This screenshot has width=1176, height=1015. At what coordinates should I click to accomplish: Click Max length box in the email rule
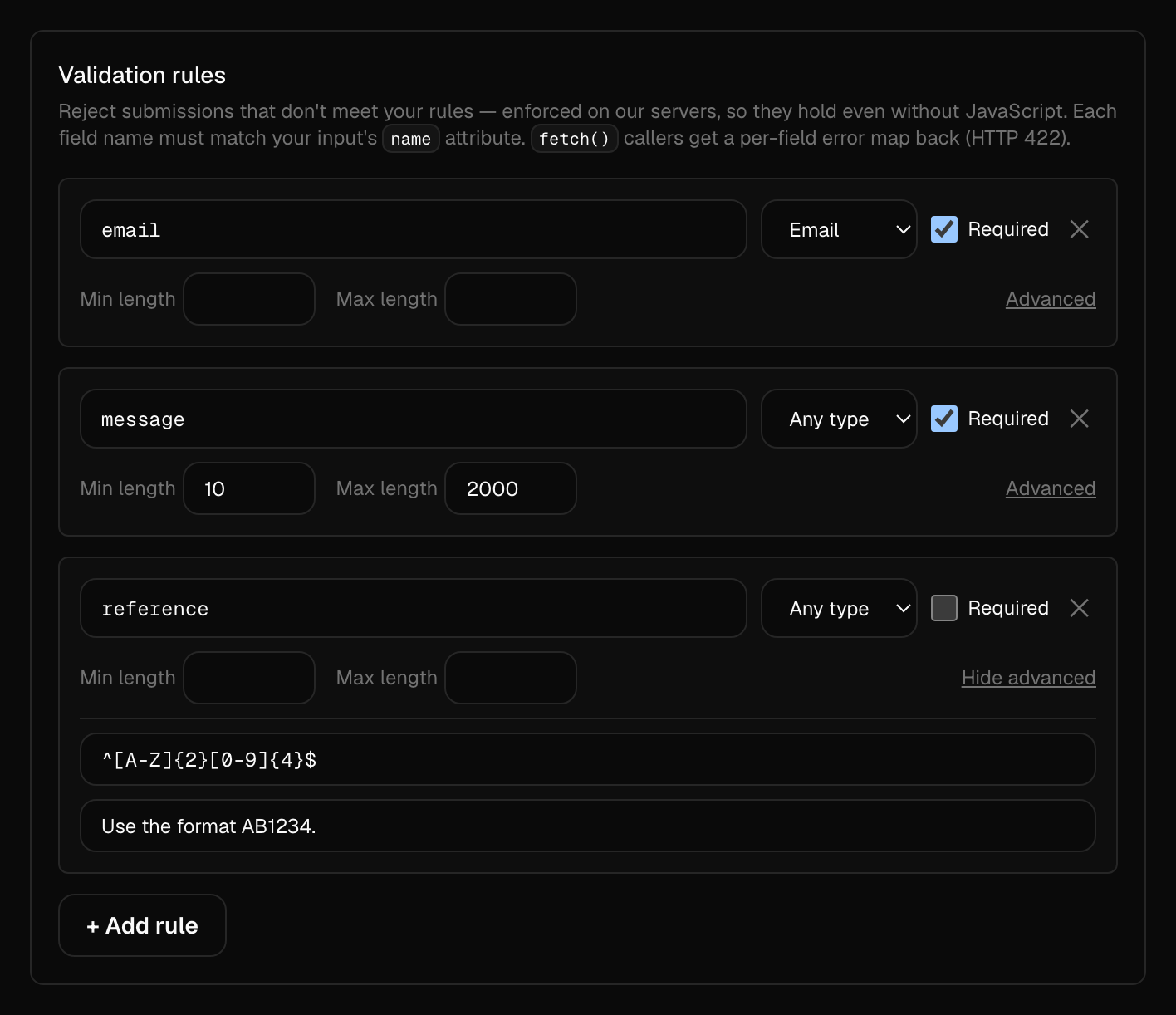click(511, 299)
